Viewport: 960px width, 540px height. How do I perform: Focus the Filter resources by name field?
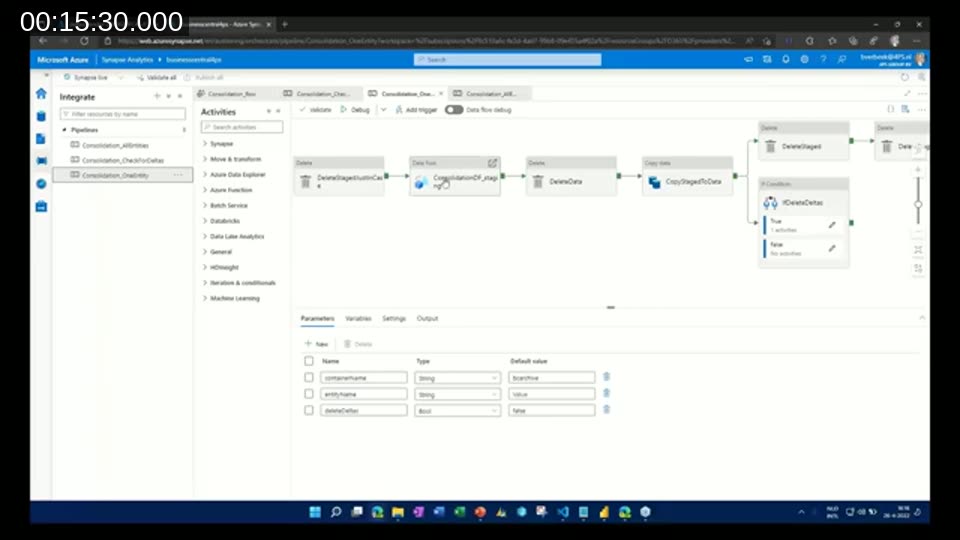(x=122, y=114)
